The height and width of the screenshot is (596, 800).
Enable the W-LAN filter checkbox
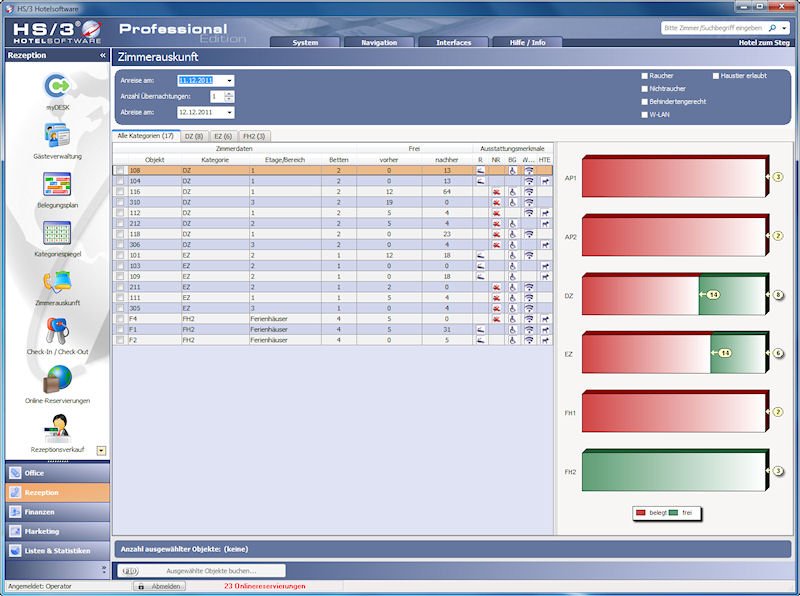click(x=644, y=115)
